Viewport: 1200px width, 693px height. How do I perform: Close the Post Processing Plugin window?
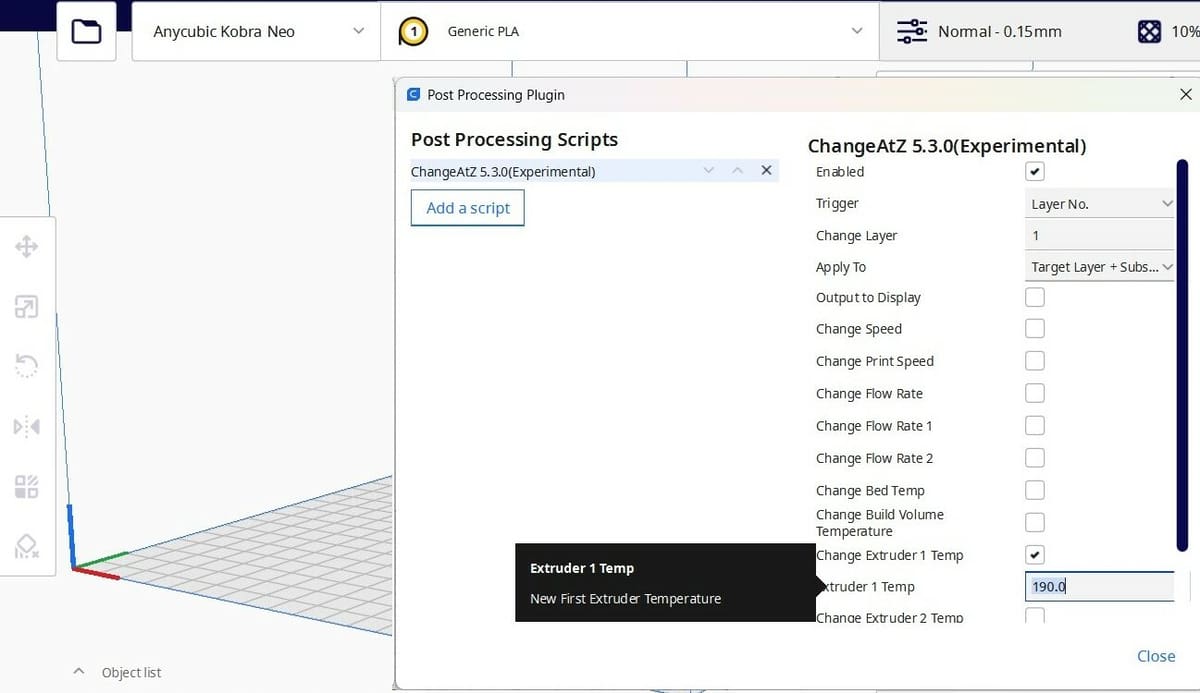pyautogui.click(x=1186, y=94)
